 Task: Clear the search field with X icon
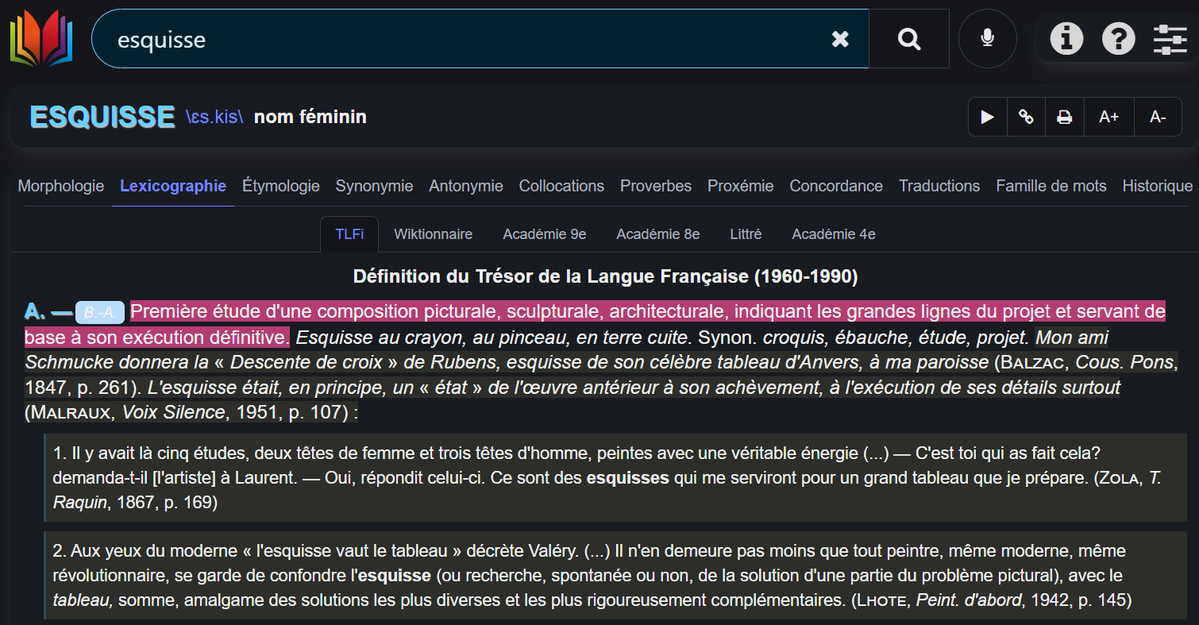tap(840, 39)
